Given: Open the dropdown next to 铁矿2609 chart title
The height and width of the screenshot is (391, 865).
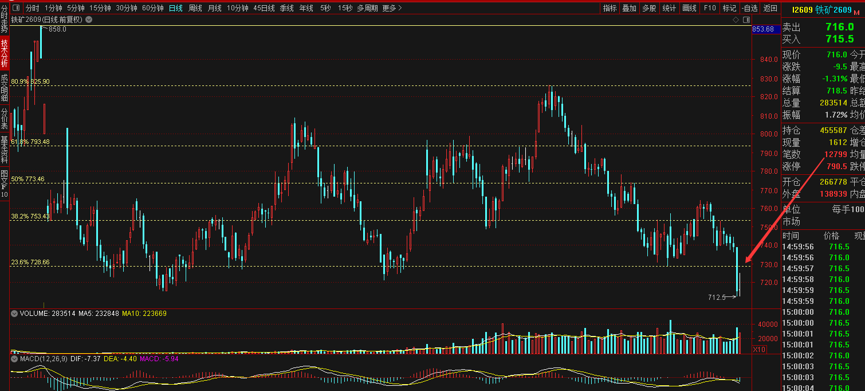Looking at the screenshot, I should (89, 19).
